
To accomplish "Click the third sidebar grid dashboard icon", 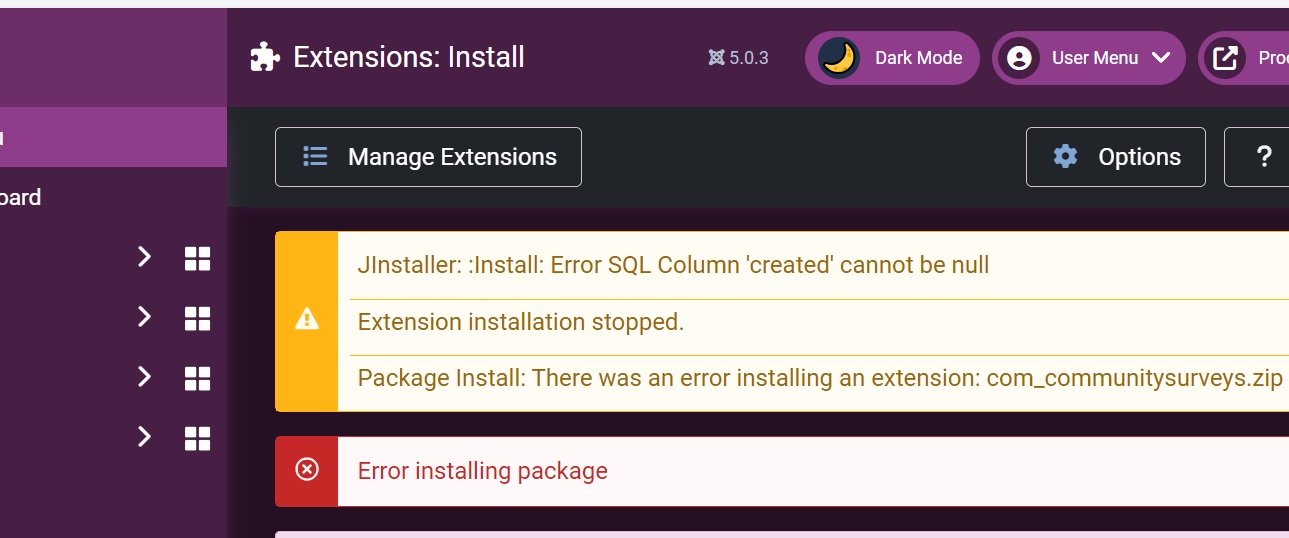I will (x=197, y=378).
